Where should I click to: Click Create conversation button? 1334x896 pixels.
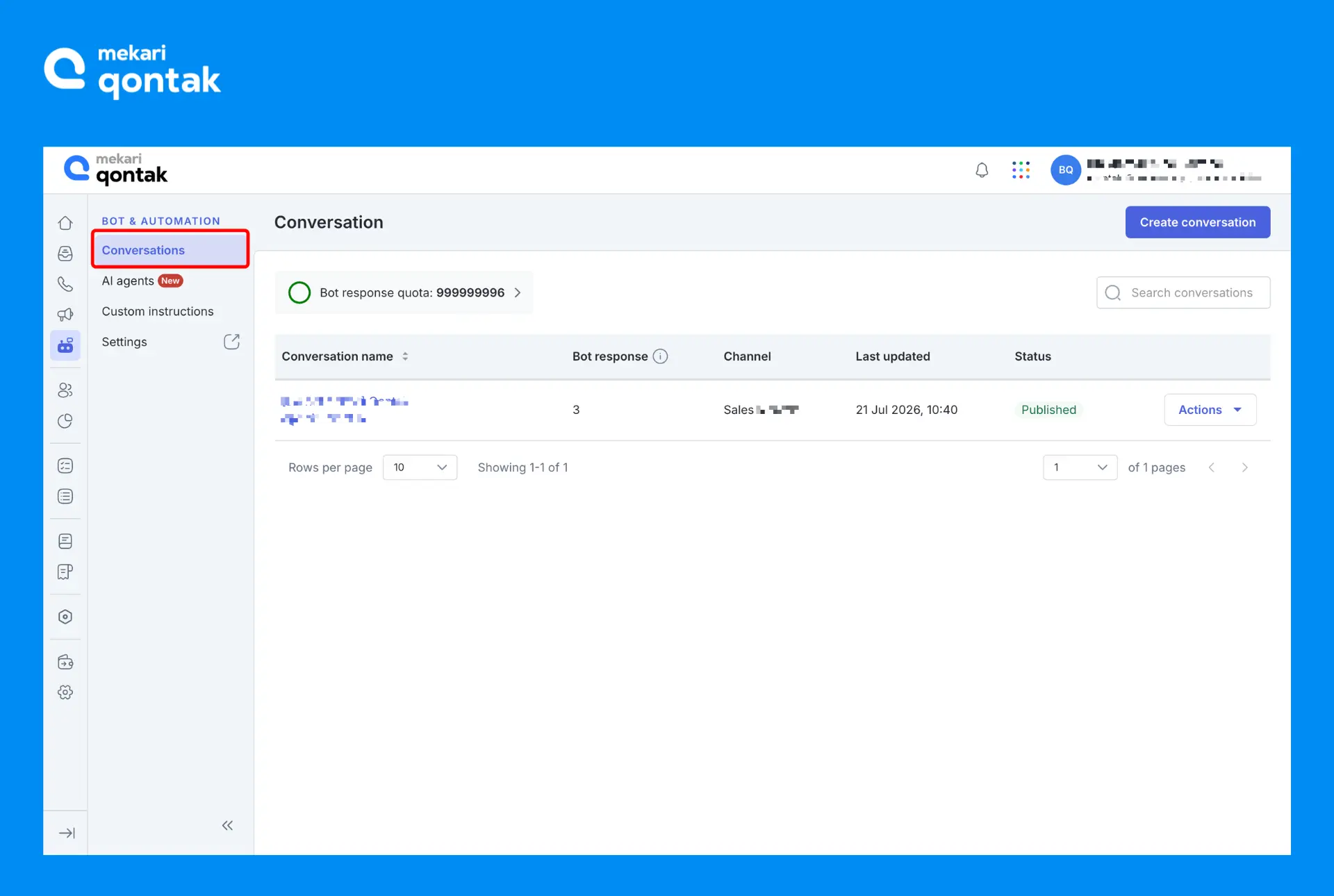coord(1198,222)
